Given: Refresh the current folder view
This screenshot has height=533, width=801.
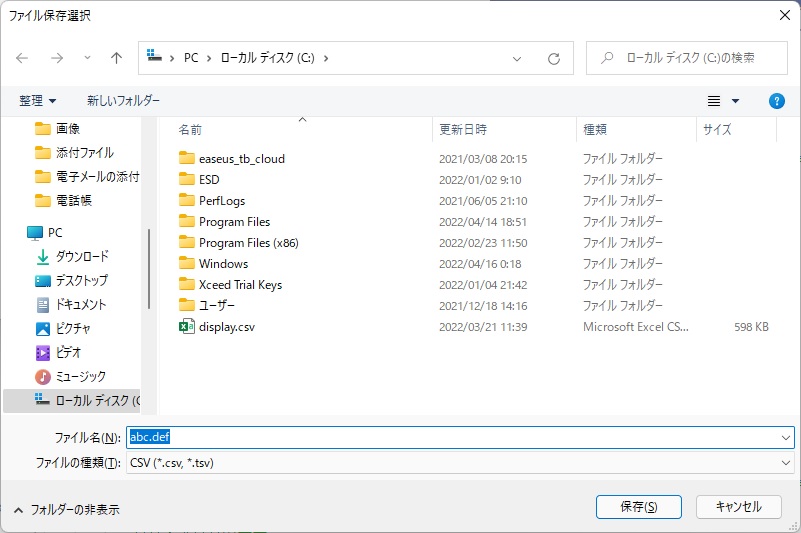Looking at the screenshot, I should pyautogui.click(x=554, y=59).
